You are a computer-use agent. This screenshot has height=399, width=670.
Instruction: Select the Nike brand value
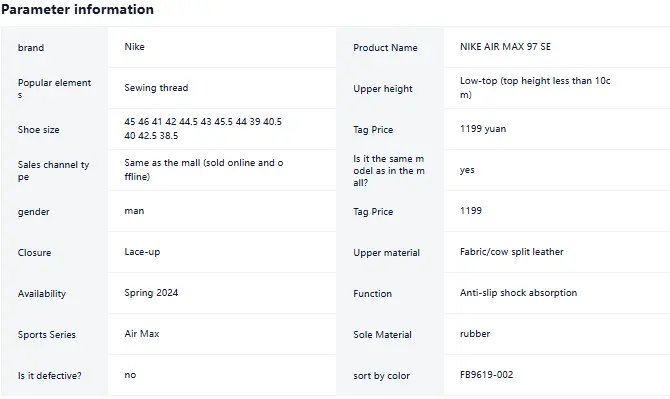(135, 47)
